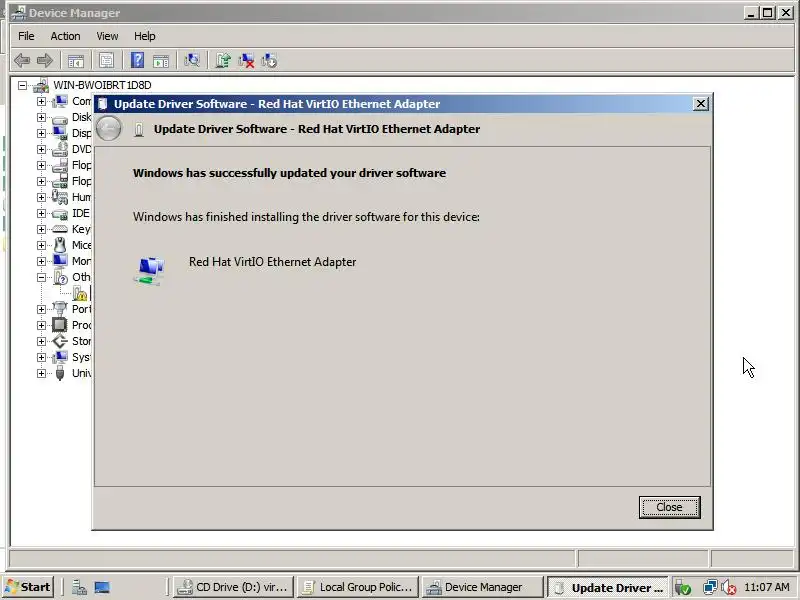Viewport: 800px width, 600px height.
Task: Expand the DVD/CD-ROM drives category node
Action: [41, 149]
